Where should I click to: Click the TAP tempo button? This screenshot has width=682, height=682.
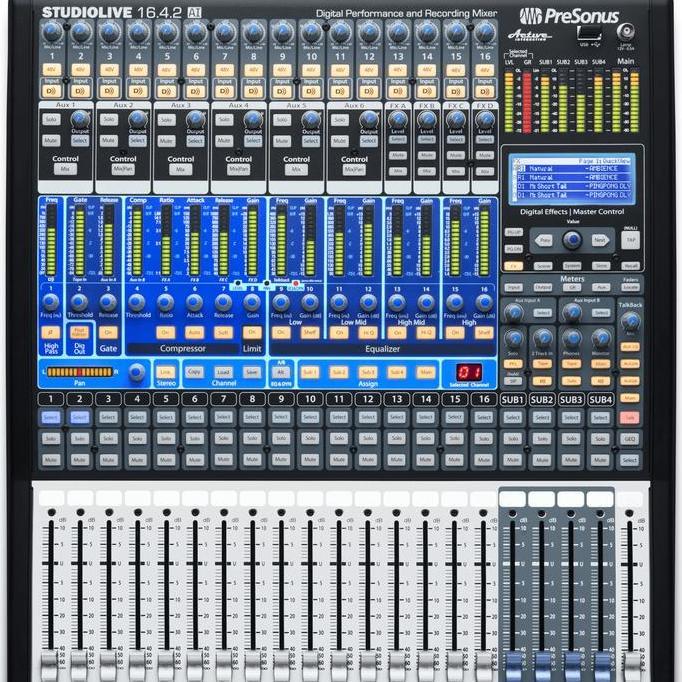point(630,240)
